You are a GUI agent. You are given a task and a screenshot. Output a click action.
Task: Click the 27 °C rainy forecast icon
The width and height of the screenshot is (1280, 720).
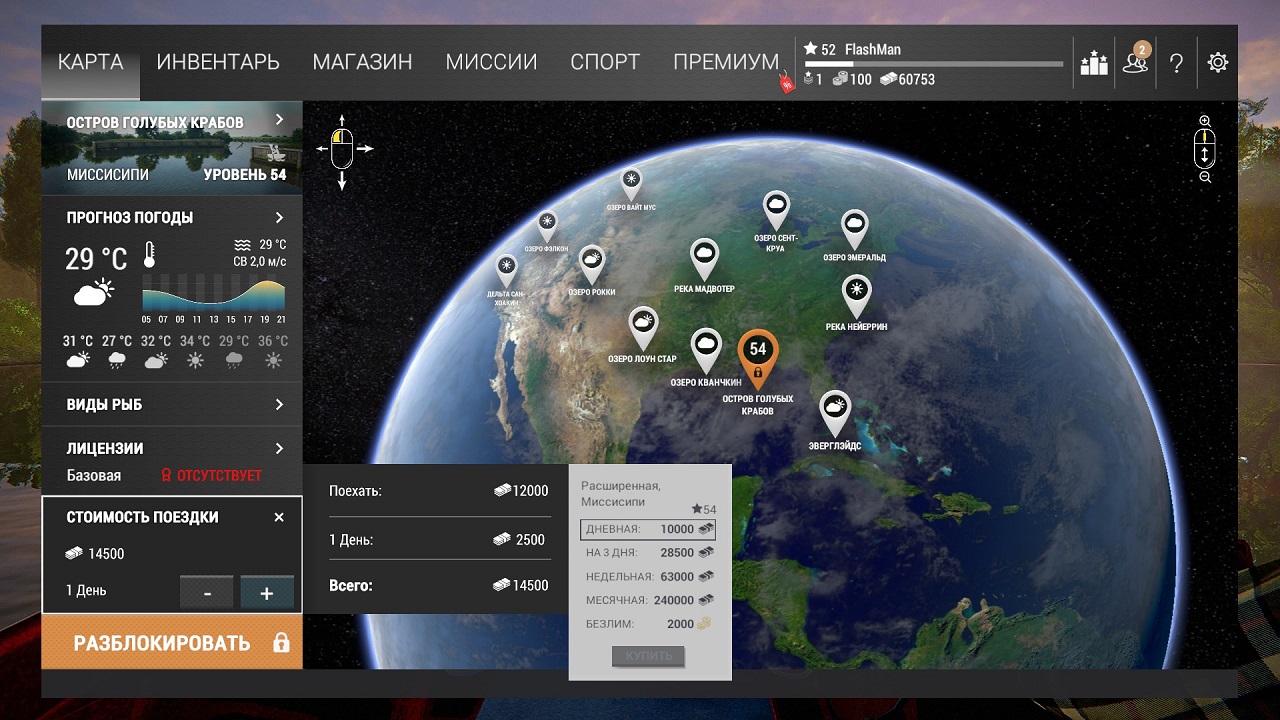pyautogui.click(x=117, y=360)
